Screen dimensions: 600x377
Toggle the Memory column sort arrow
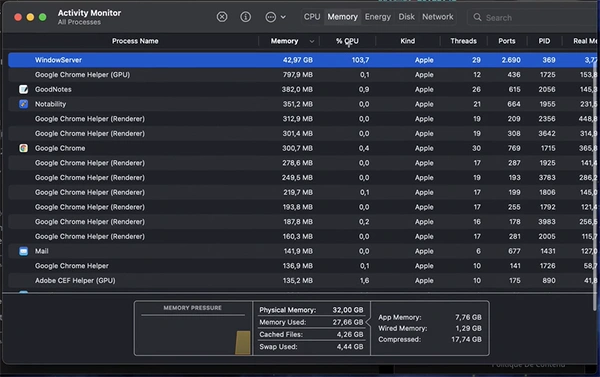[x=311, y=41]
